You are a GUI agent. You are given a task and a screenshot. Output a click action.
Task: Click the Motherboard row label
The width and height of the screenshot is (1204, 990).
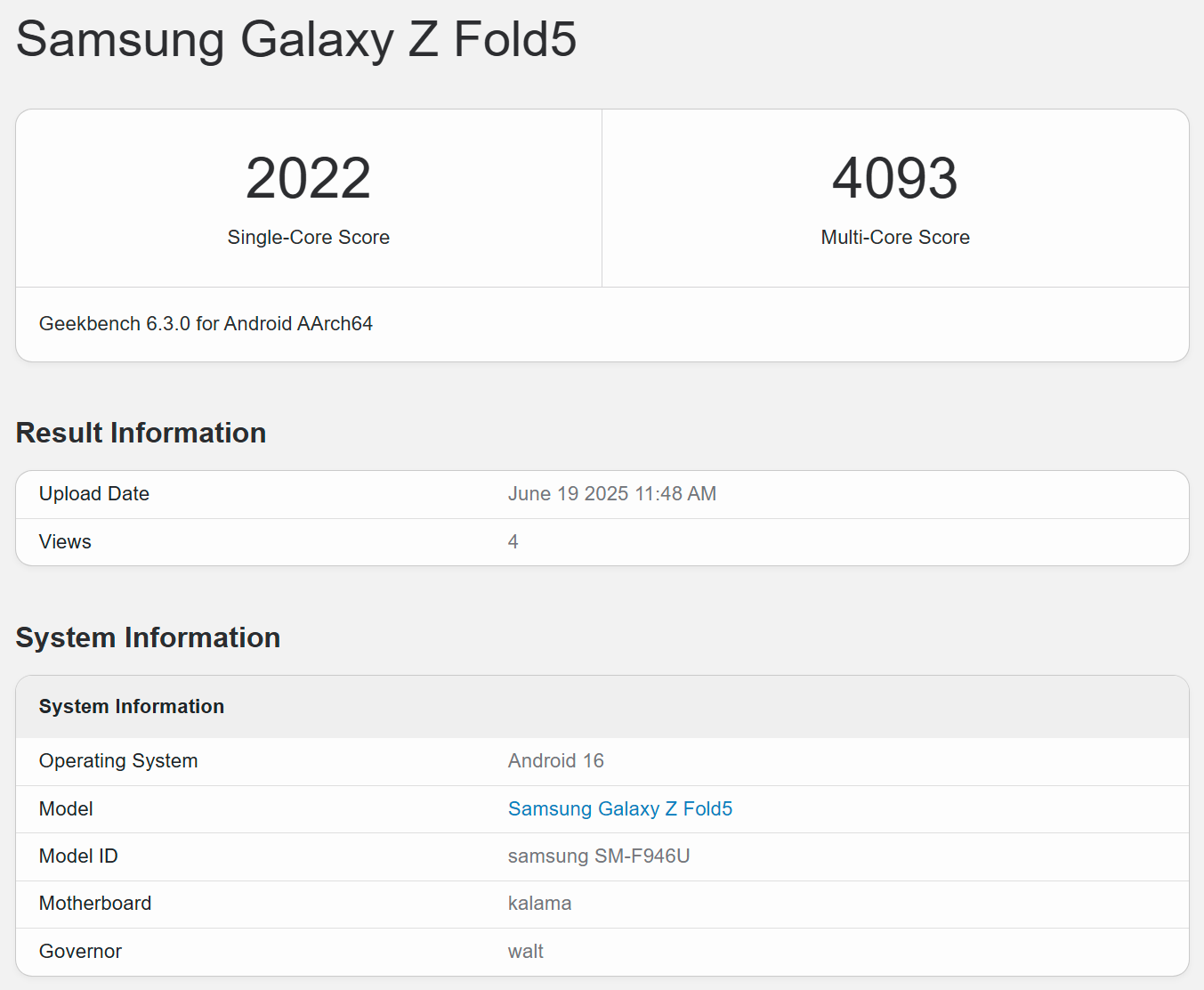(x=95, y=904)
